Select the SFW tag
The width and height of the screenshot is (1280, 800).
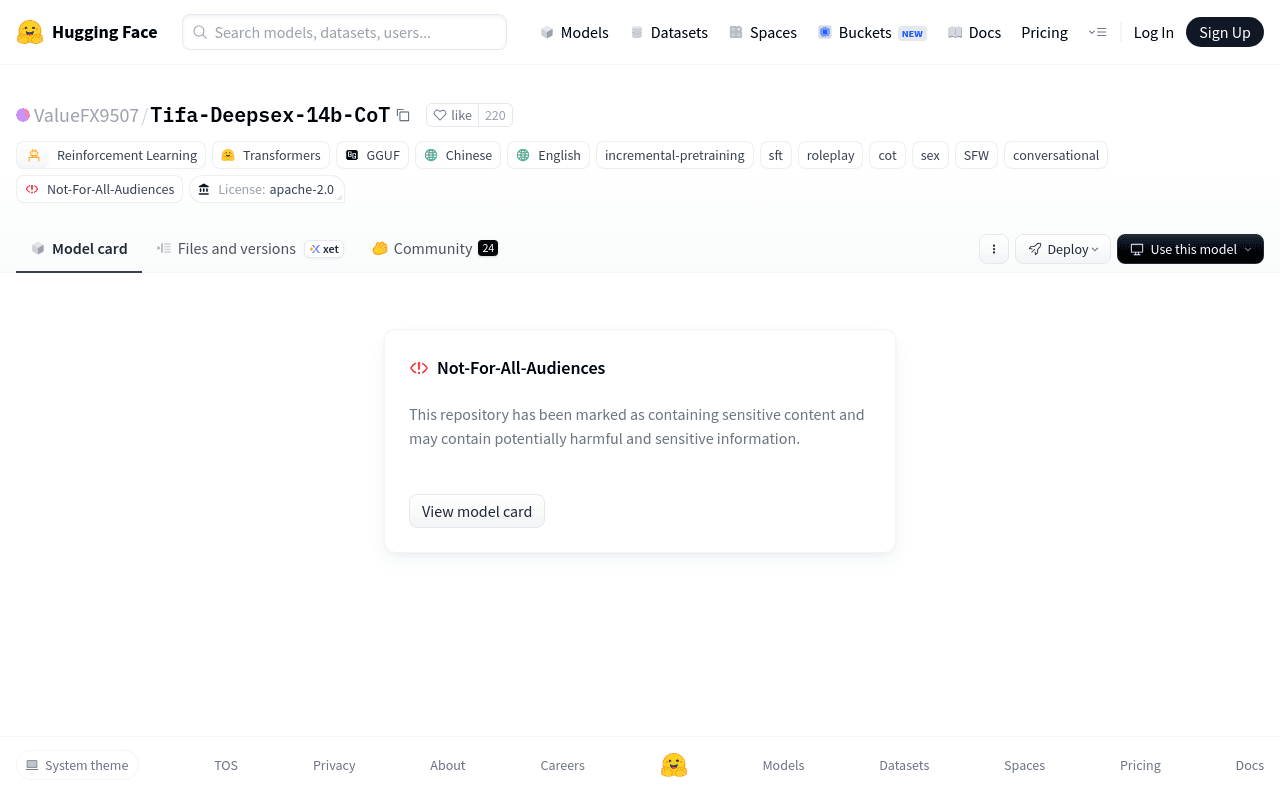(x=976, y=155)
